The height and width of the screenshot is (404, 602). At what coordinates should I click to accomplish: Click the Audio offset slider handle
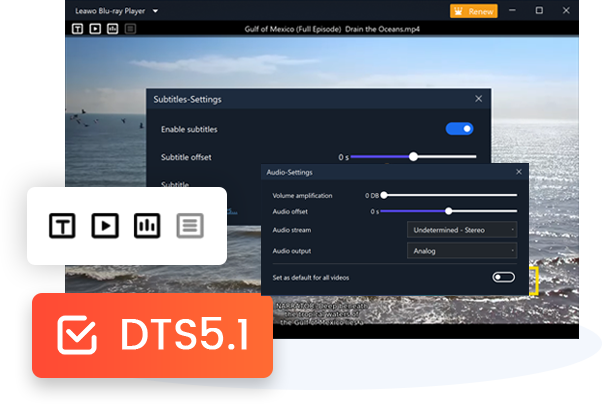point(449,211)
